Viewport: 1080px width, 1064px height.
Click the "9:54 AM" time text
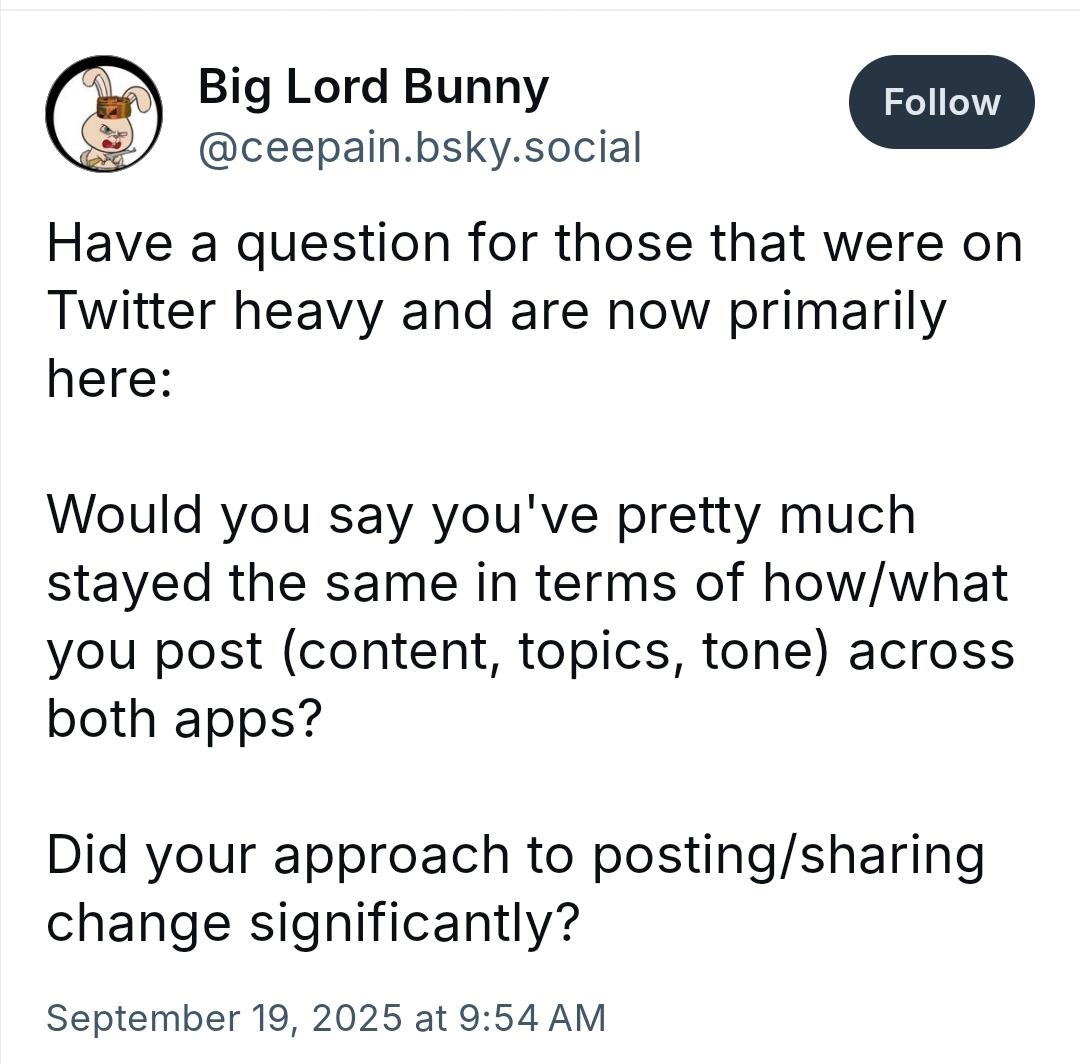point(532,1017)
